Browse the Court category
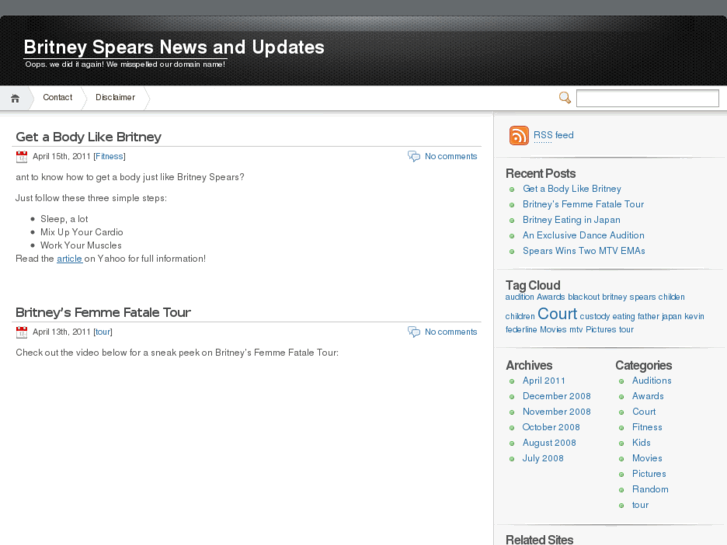727x545 pixels. pyautogui.click(x=644, y=412)
